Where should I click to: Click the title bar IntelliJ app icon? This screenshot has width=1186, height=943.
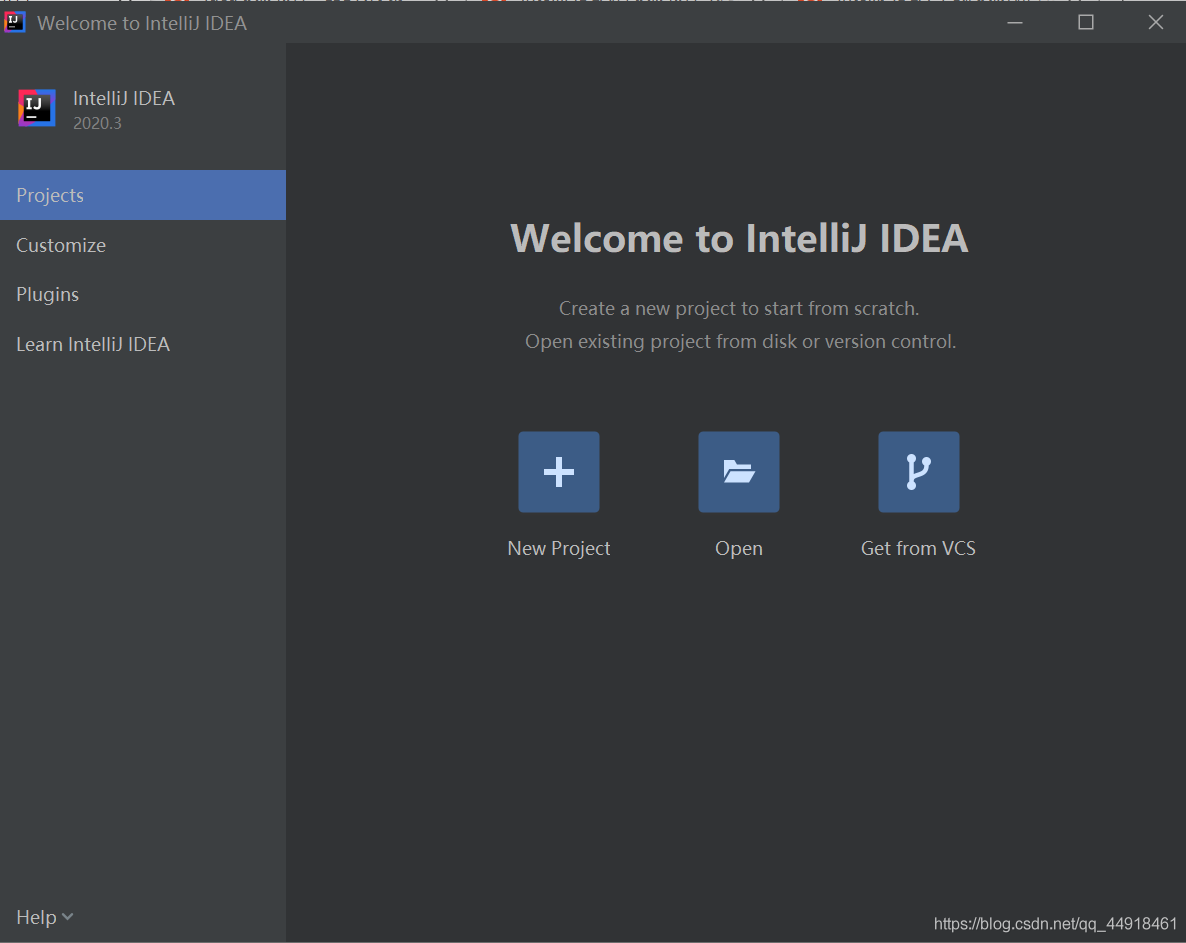coord(14,22)
